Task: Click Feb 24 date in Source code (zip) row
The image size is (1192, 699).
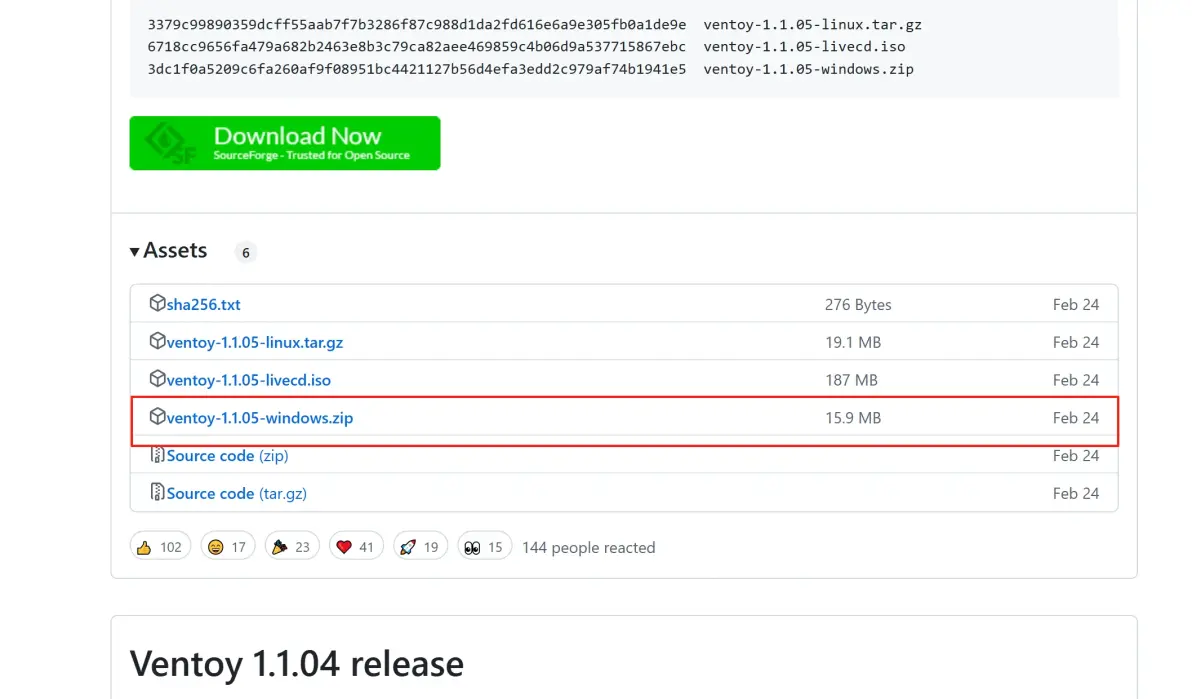Action: pyautogui.click(x=1076, y=456)
